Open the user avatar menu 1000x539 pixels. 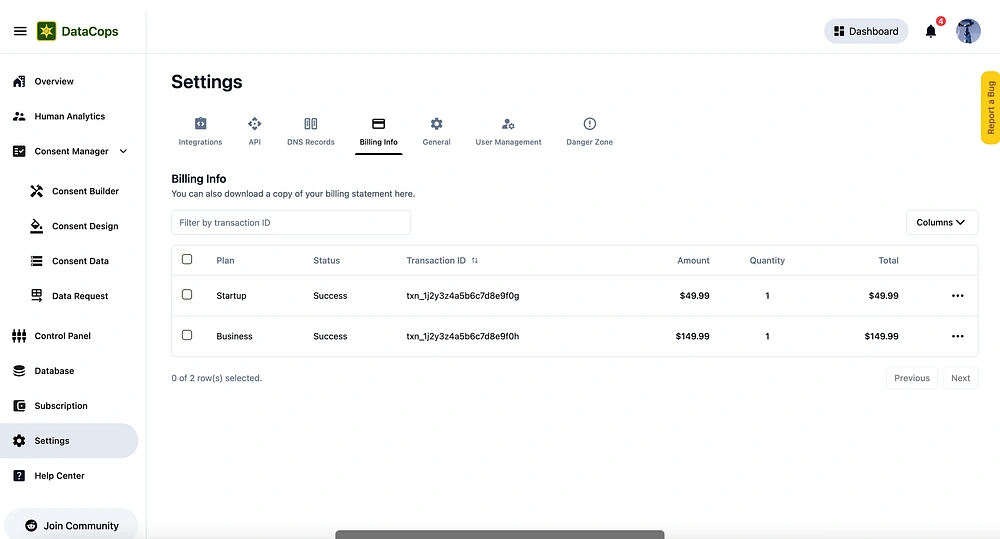click(967, 31)
